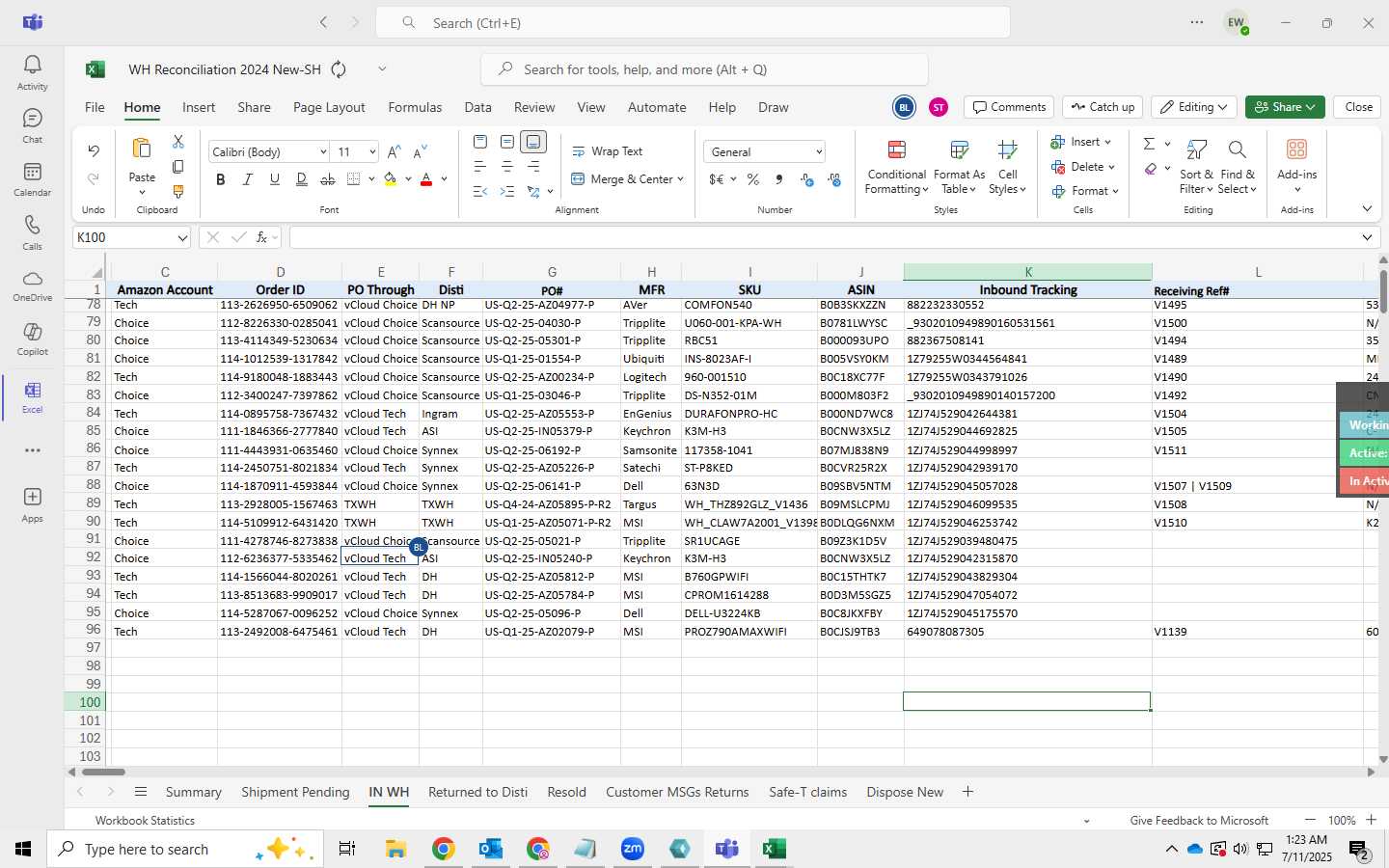
Task: Toggle bottom align vertical alignment
Action: [x=533, y=142]
